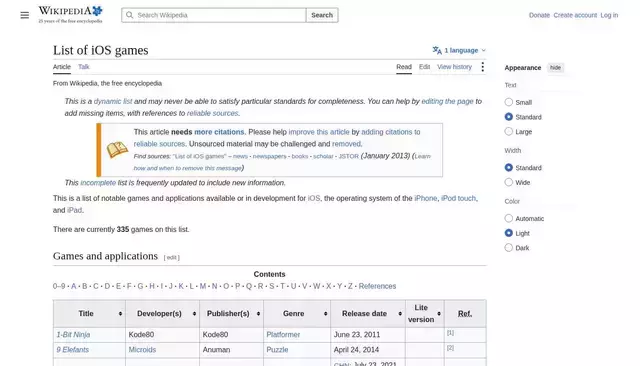Screen dimensions: 640x366
Task: Jump to letter Z in contents
Action: pos(350,286)
